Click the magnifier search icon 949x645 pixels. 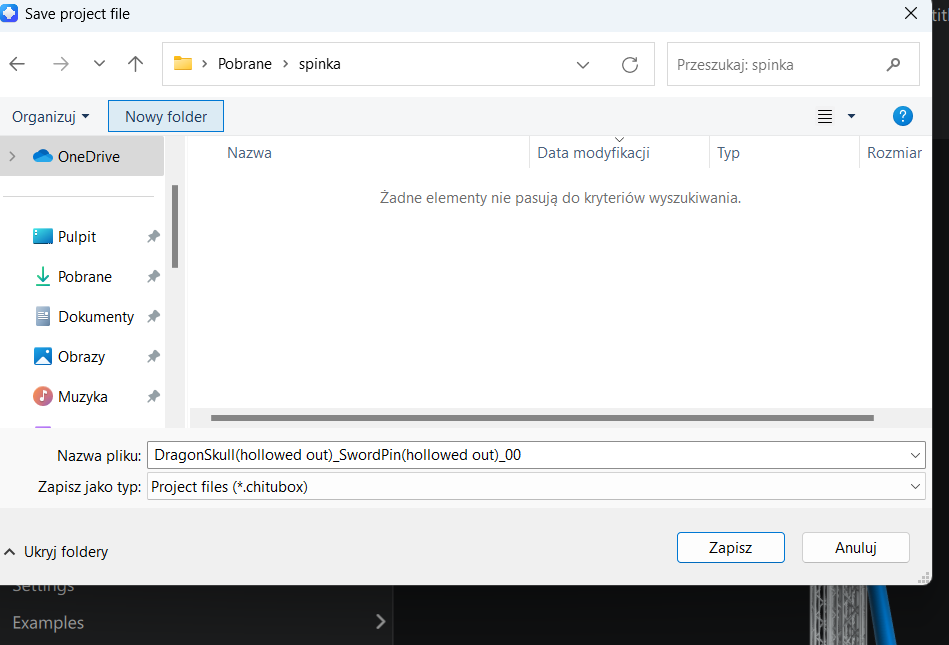pos(893,64)
